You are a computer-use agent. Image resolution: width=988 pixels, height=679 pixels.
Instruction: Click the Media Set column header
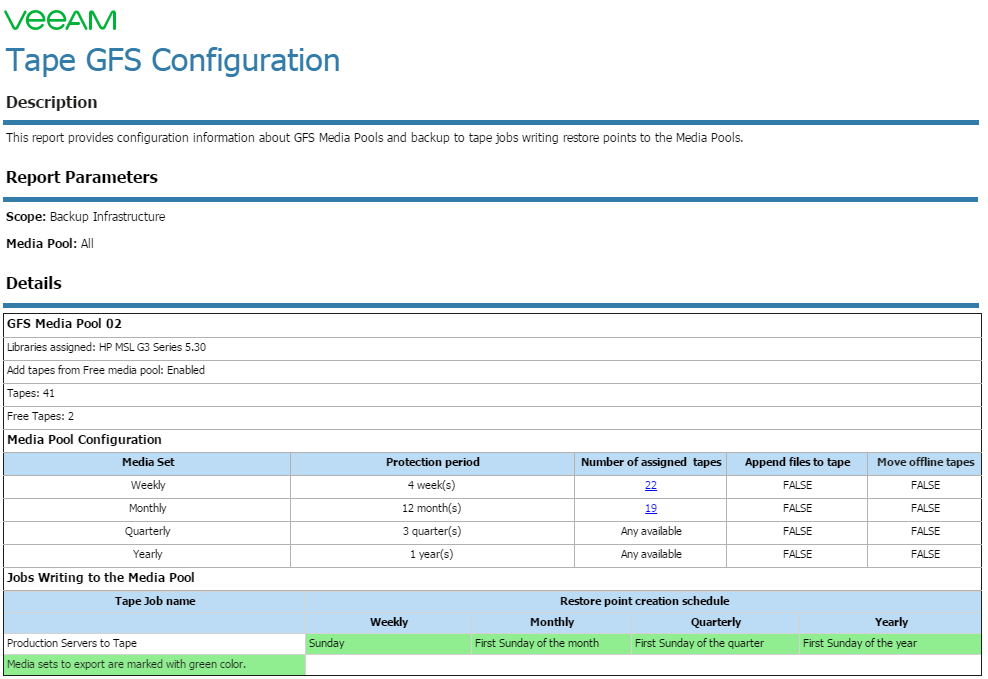tap(147, 464)
